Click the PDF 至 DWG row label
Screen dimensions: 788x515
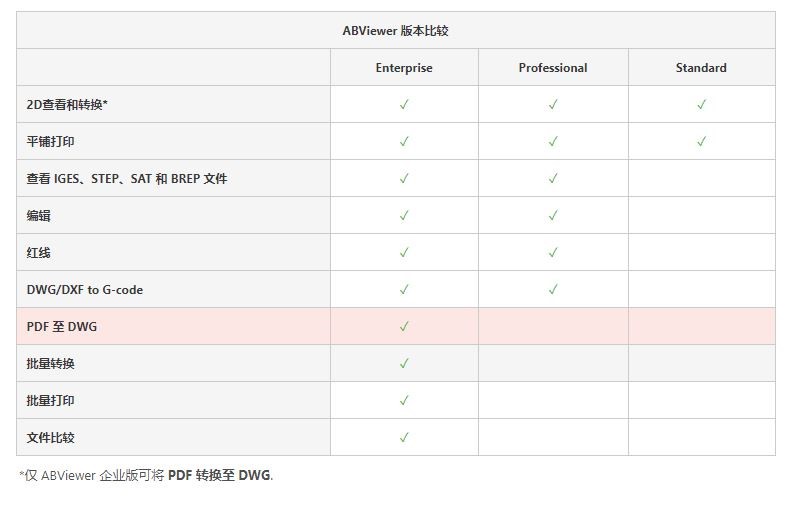coord(62,327)
